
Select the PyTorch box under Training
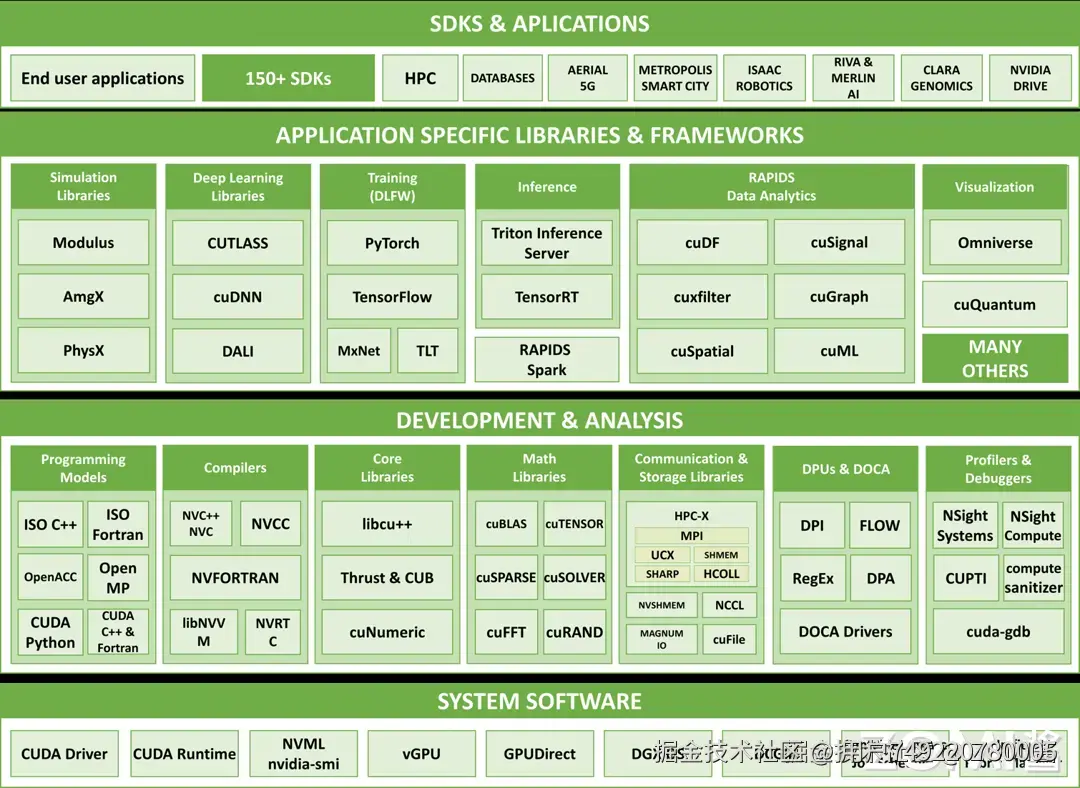coord(392,242)
